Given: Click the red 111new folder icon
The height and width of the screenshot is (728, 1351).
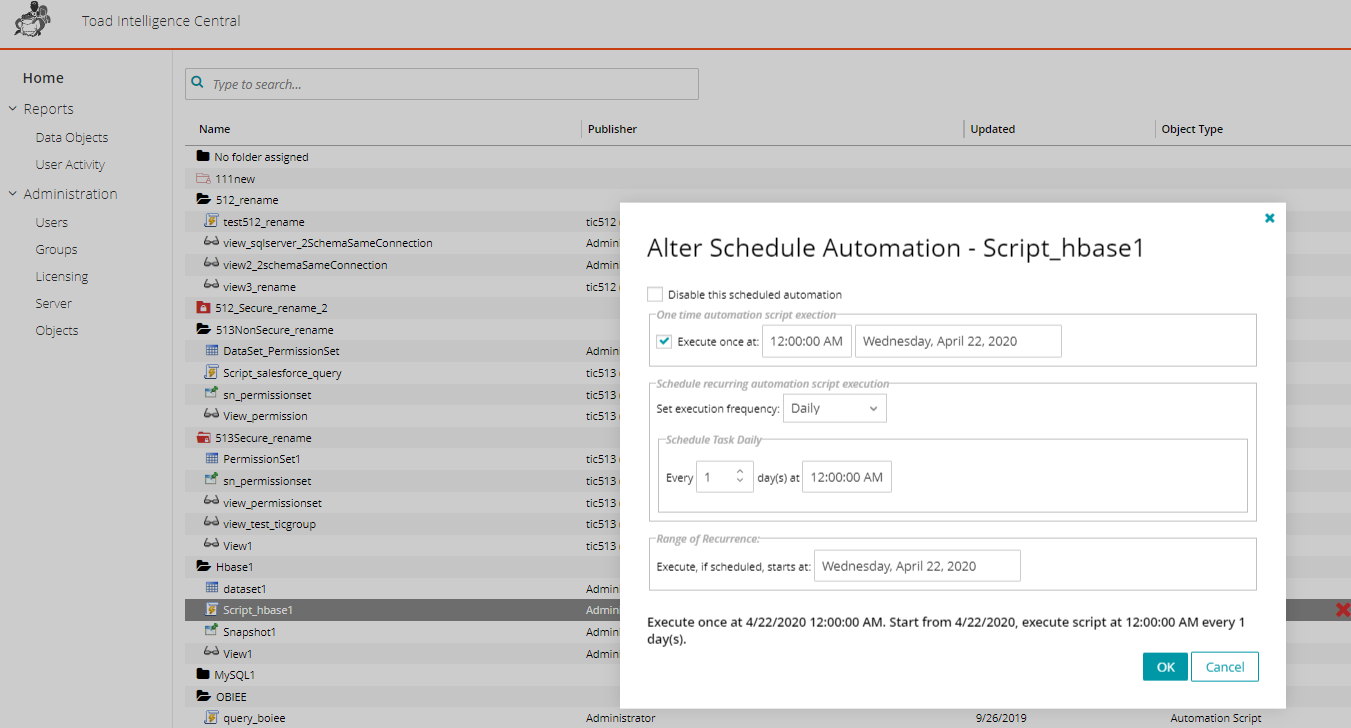Looking at the screenshot, I should pos(204,179).
